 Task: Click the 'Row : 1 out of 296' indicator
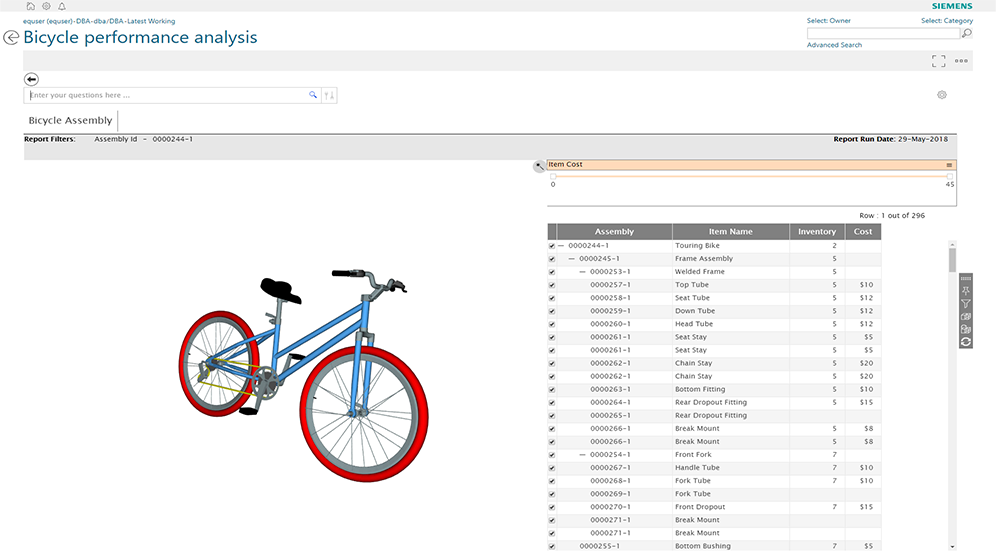pos(892,216)
